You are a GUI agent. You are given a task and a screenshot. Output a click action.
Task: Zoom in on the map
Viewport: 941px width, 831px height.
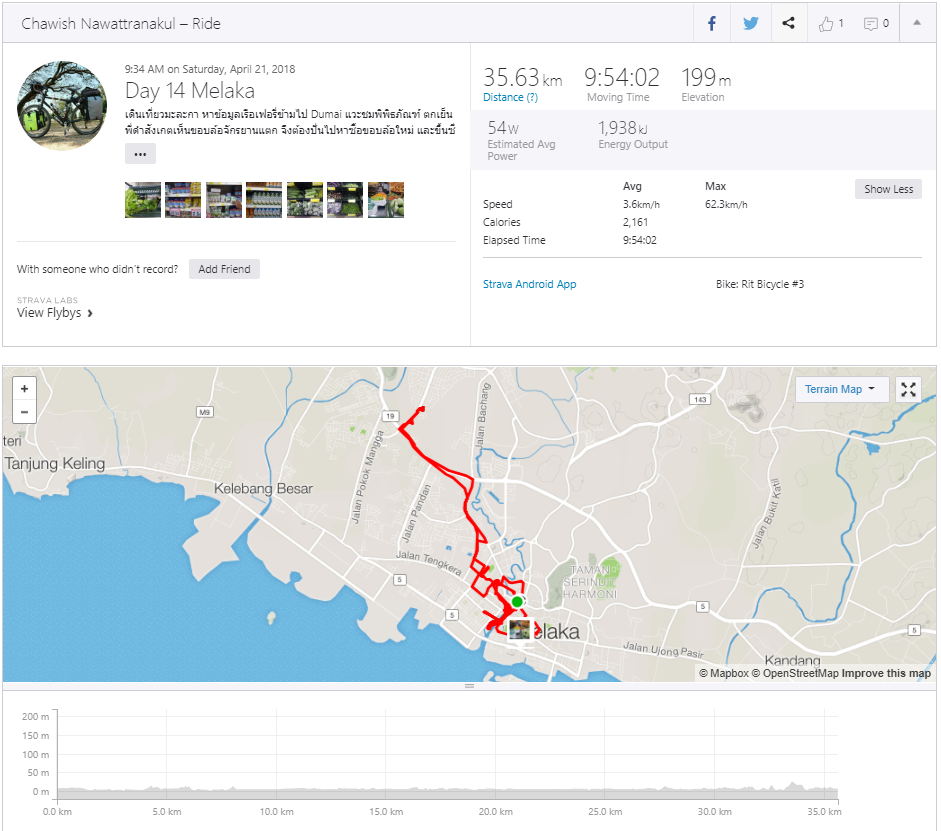pos(25,389)
